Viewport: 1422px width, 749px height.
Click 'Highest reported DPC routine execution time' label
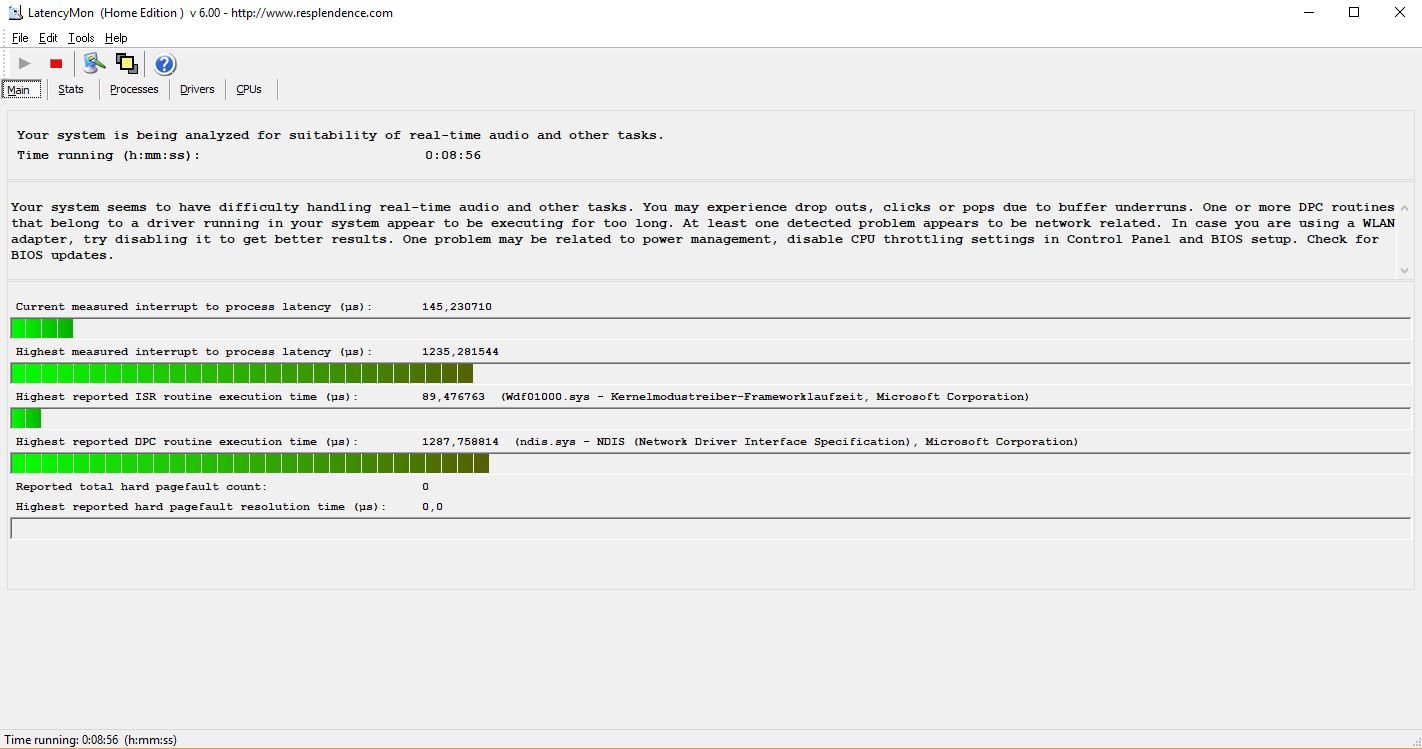(x=187, y=442)
